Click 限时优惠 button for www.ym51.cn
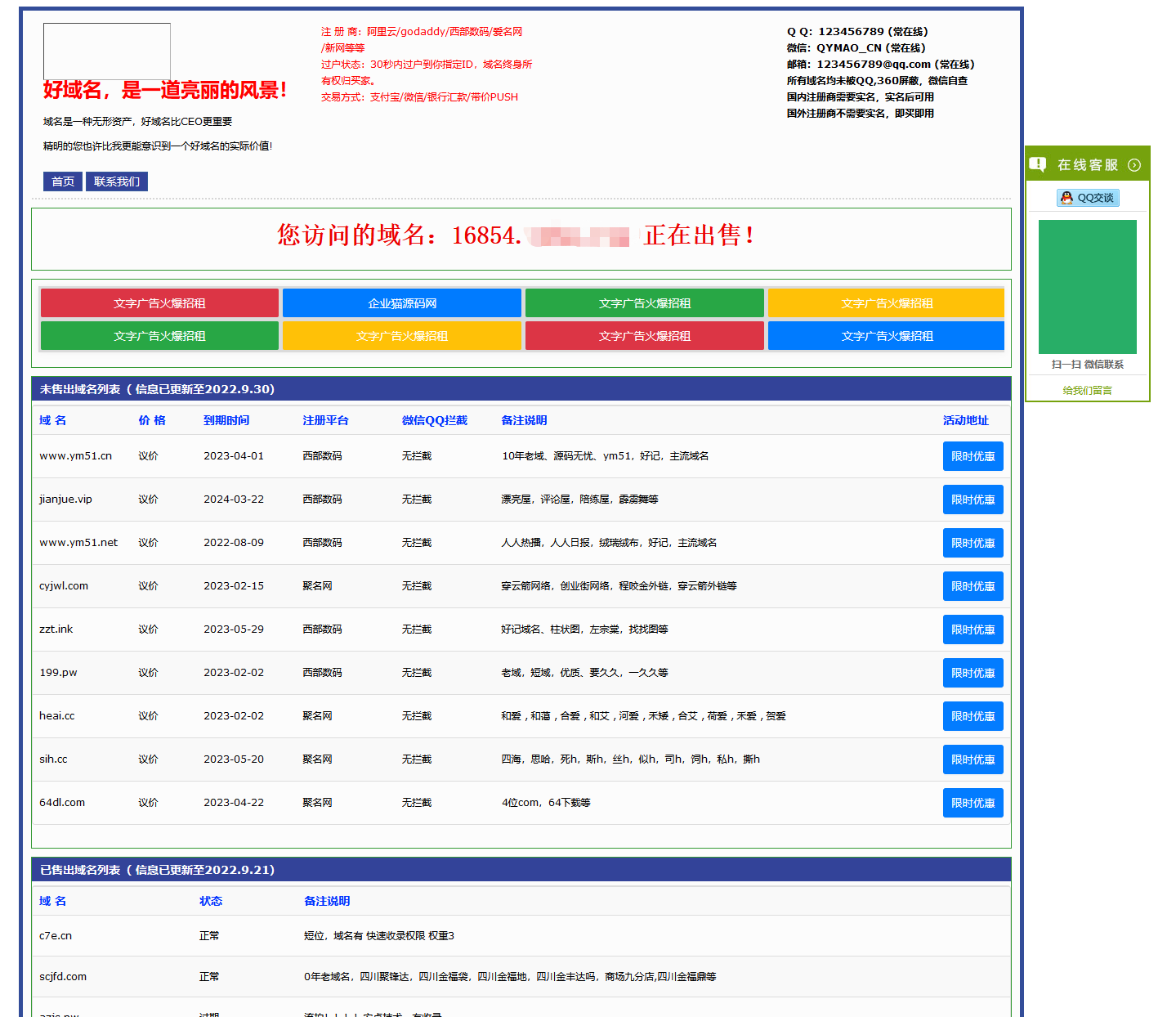 [x=973, y=456]
